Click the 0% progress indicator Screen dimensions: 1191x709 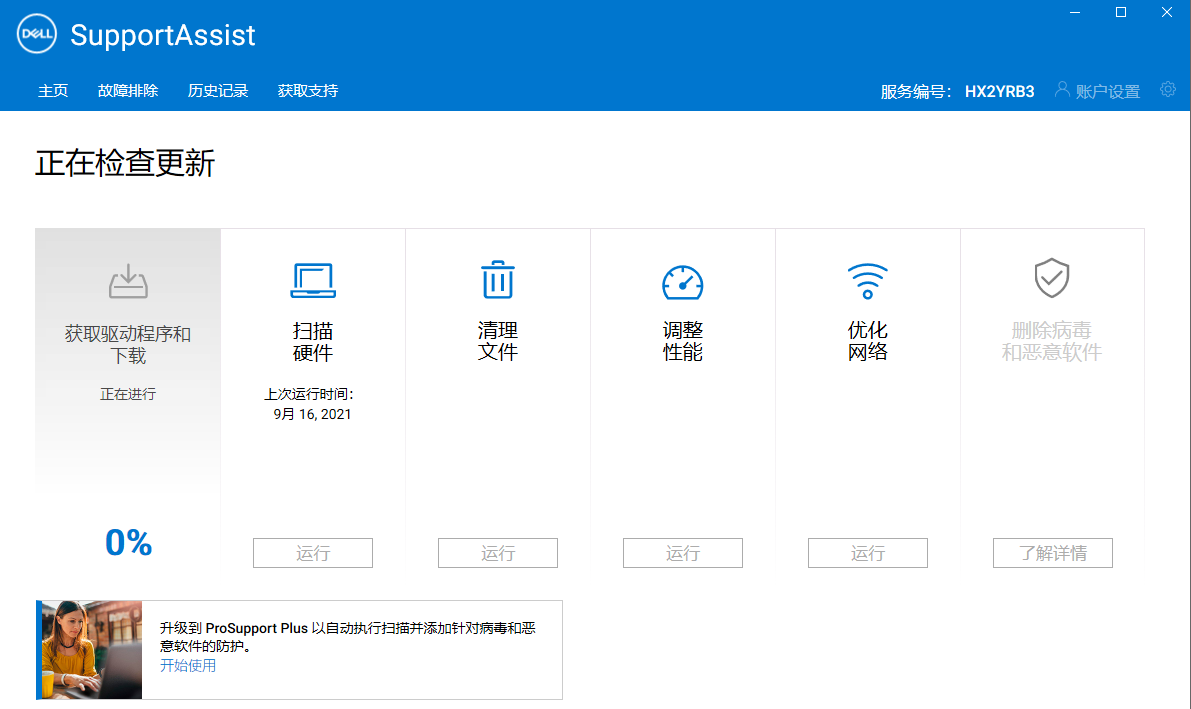point(128,543)
